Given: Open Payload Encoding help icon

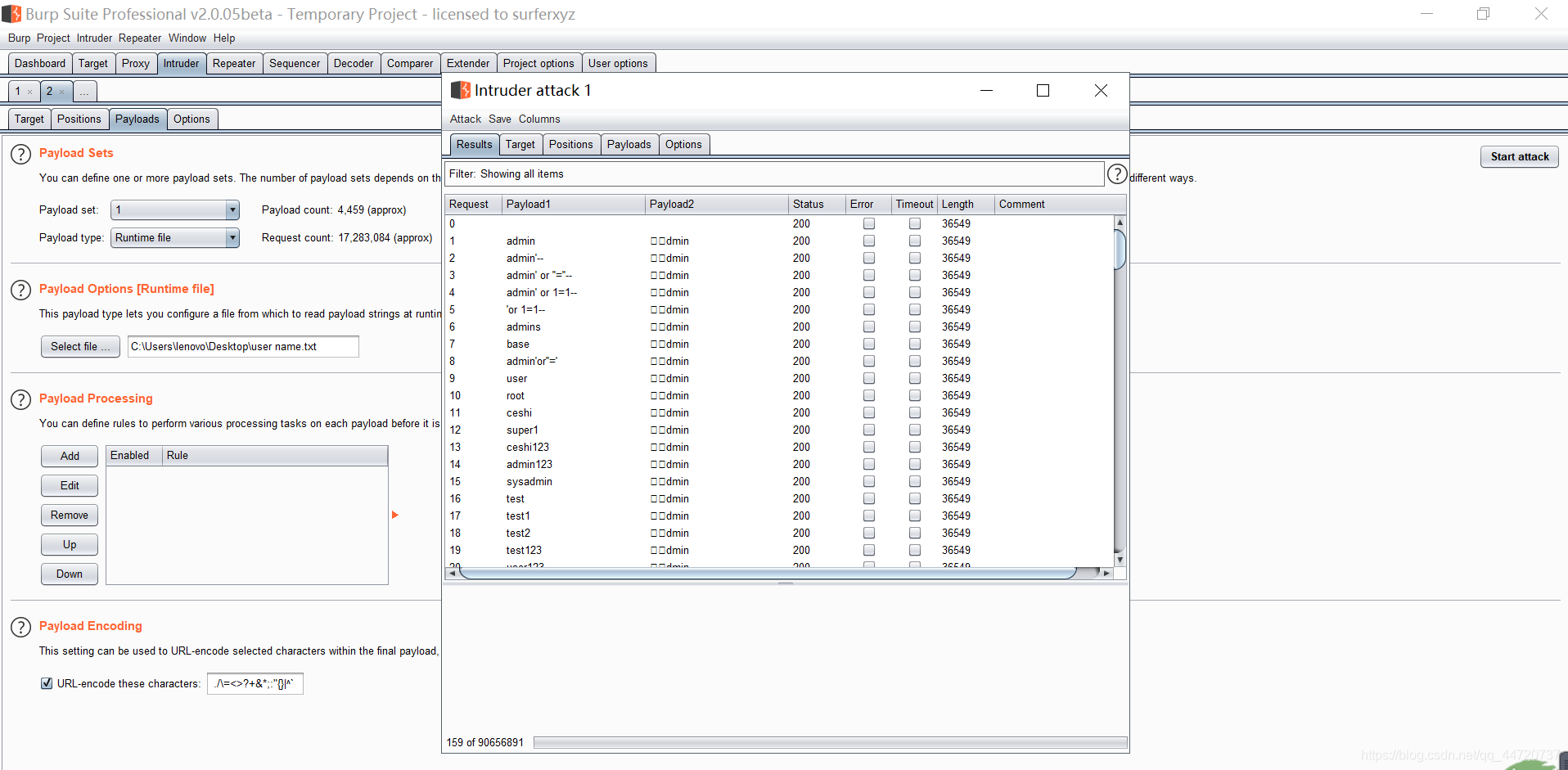Looking at the screenshot, I should pos(20,627).
